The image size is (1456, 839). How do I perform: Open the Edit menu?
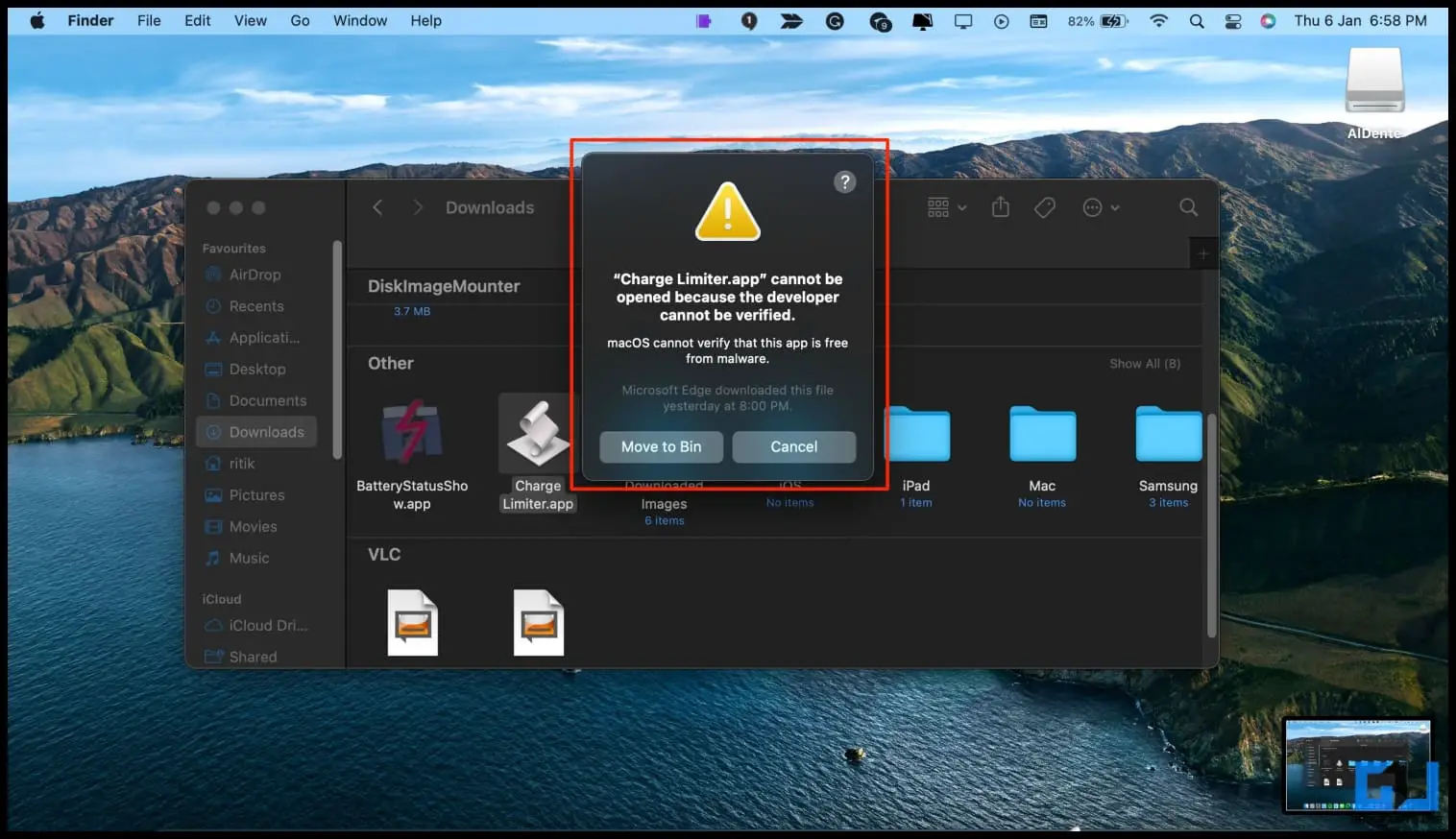pos(198,20)
